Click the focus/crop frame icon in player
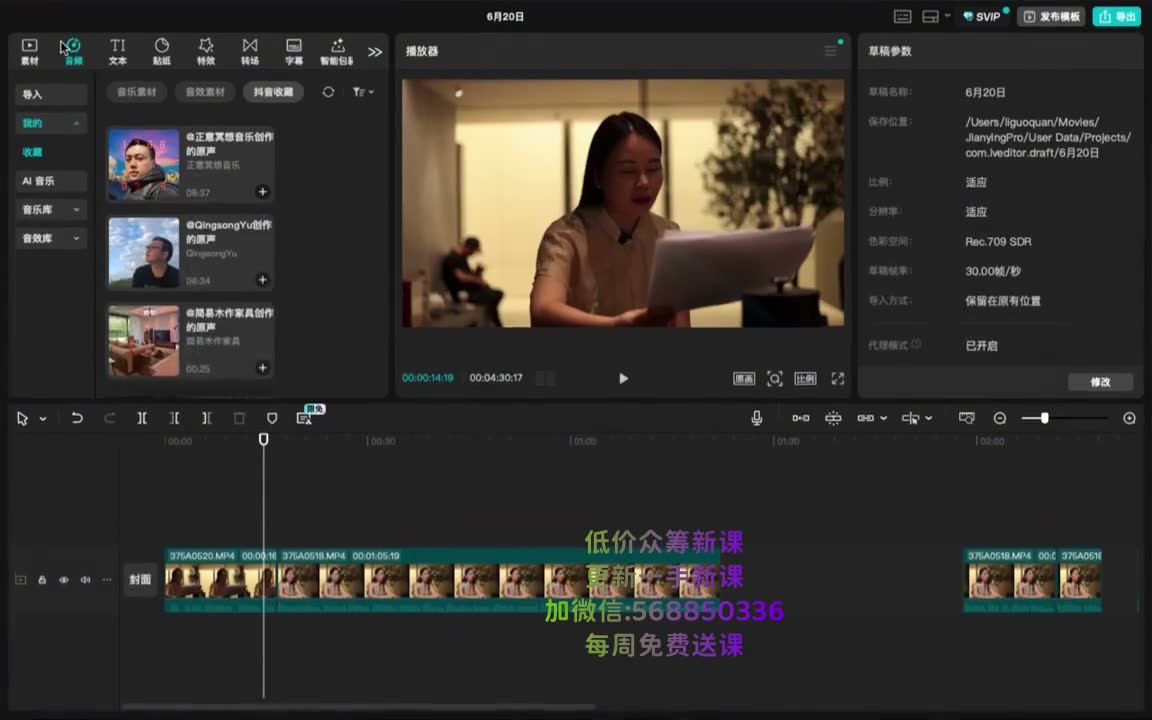 (x=774, y=378)
